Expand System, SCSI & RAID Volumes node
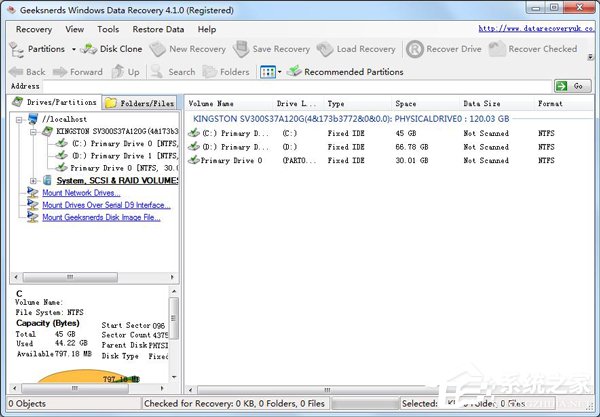The height and width of the screenshot is (417, 600). tap(34, 181)
